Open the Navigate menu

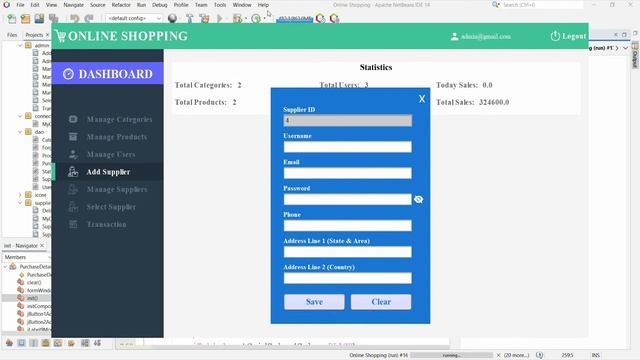click(73, 5)
